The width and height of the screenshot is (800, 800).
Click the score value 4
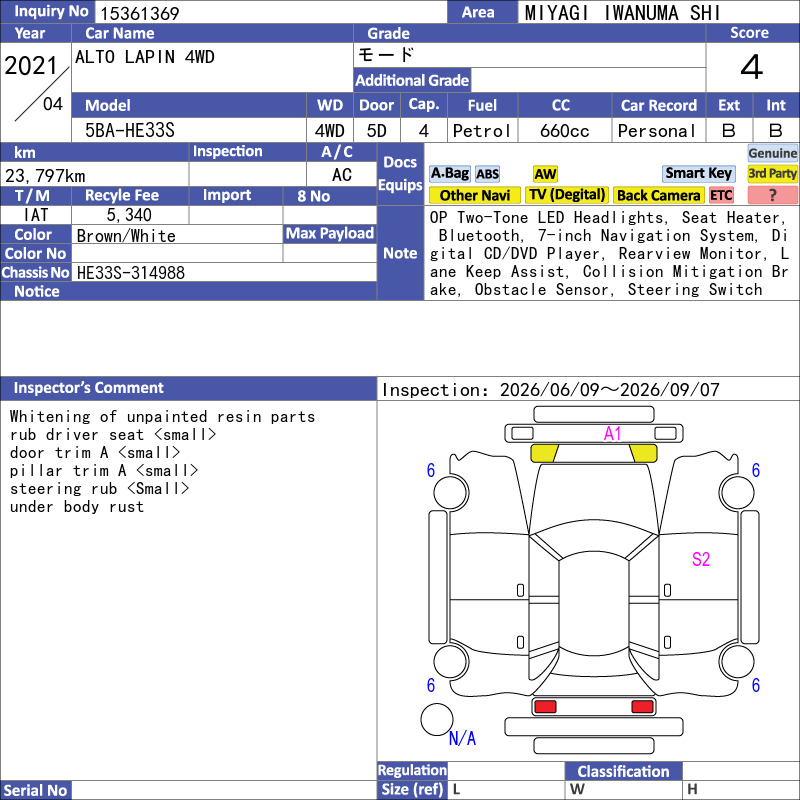pos(752,67)
